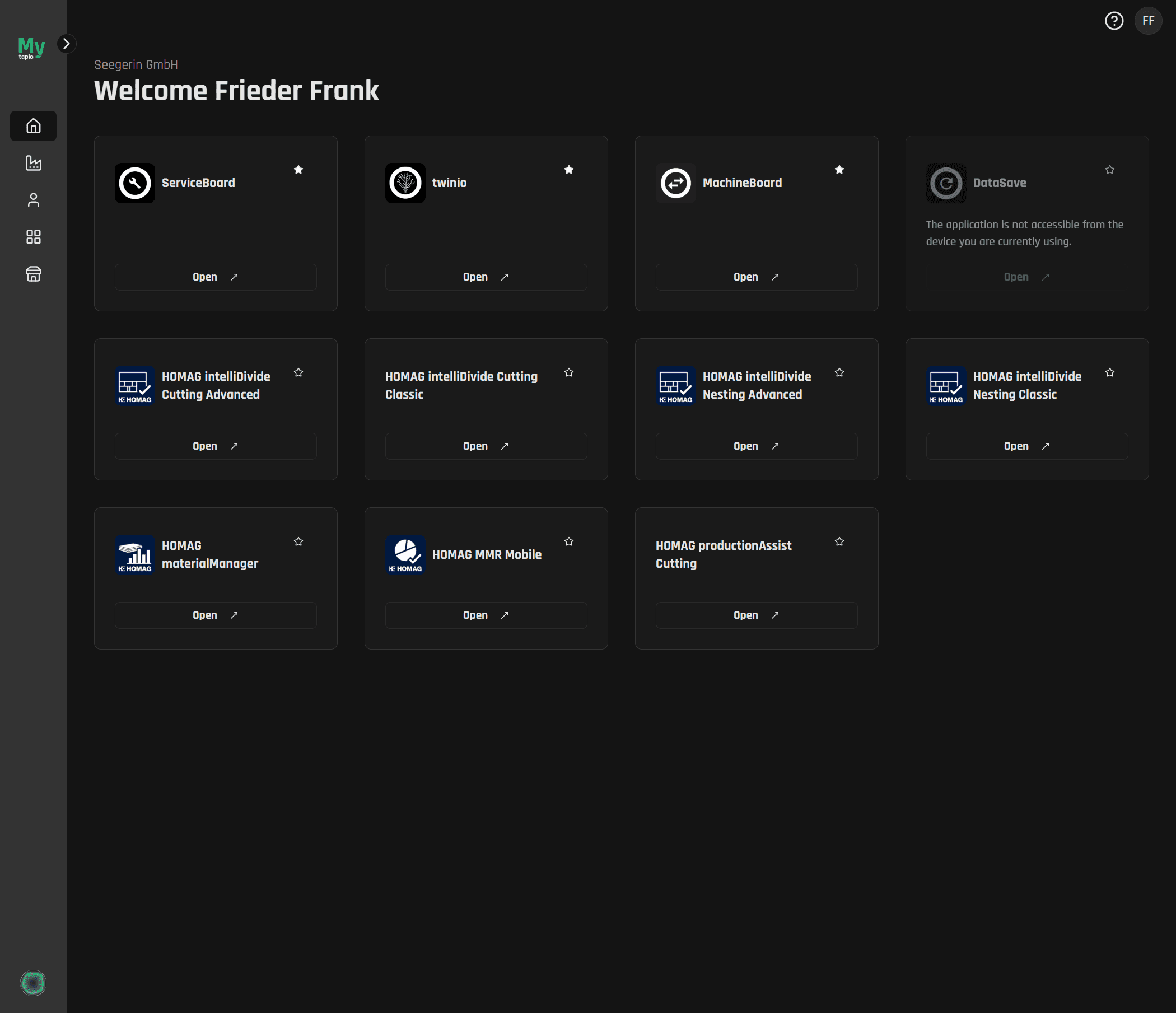
Task: Open the marketplace via the shop icon
Action: (33, 274)
